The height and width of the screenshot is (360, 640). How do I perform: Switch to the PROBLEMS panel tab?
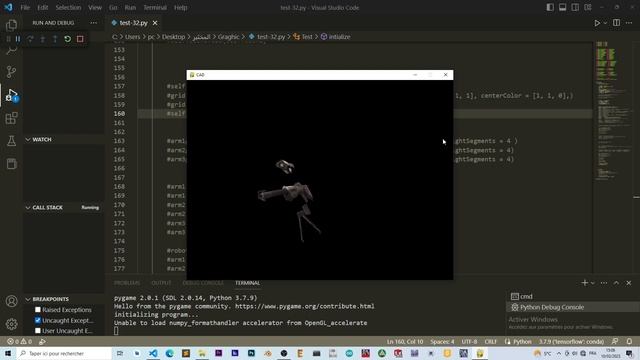coord(127,283)
